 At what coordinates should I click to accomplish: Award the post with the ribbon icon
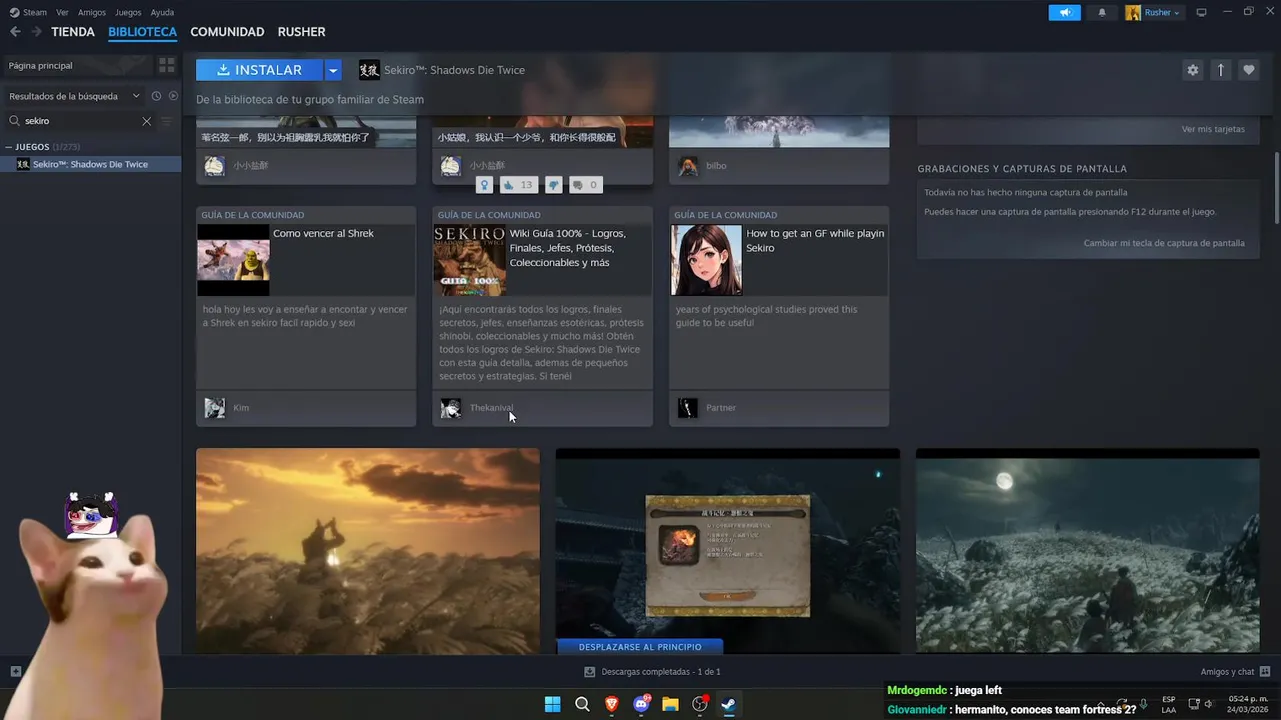tap(484, 185)
